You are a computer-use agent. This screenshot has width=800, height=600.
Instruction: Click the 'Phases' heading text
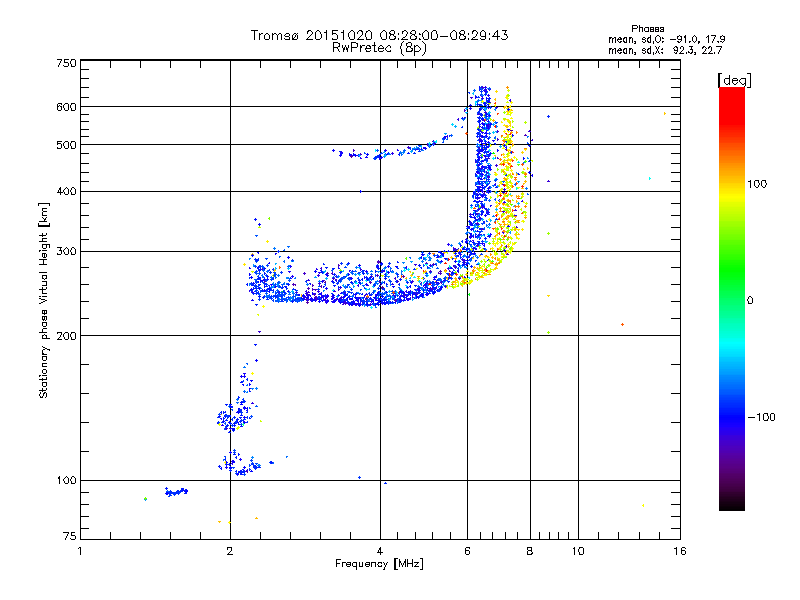647,29
